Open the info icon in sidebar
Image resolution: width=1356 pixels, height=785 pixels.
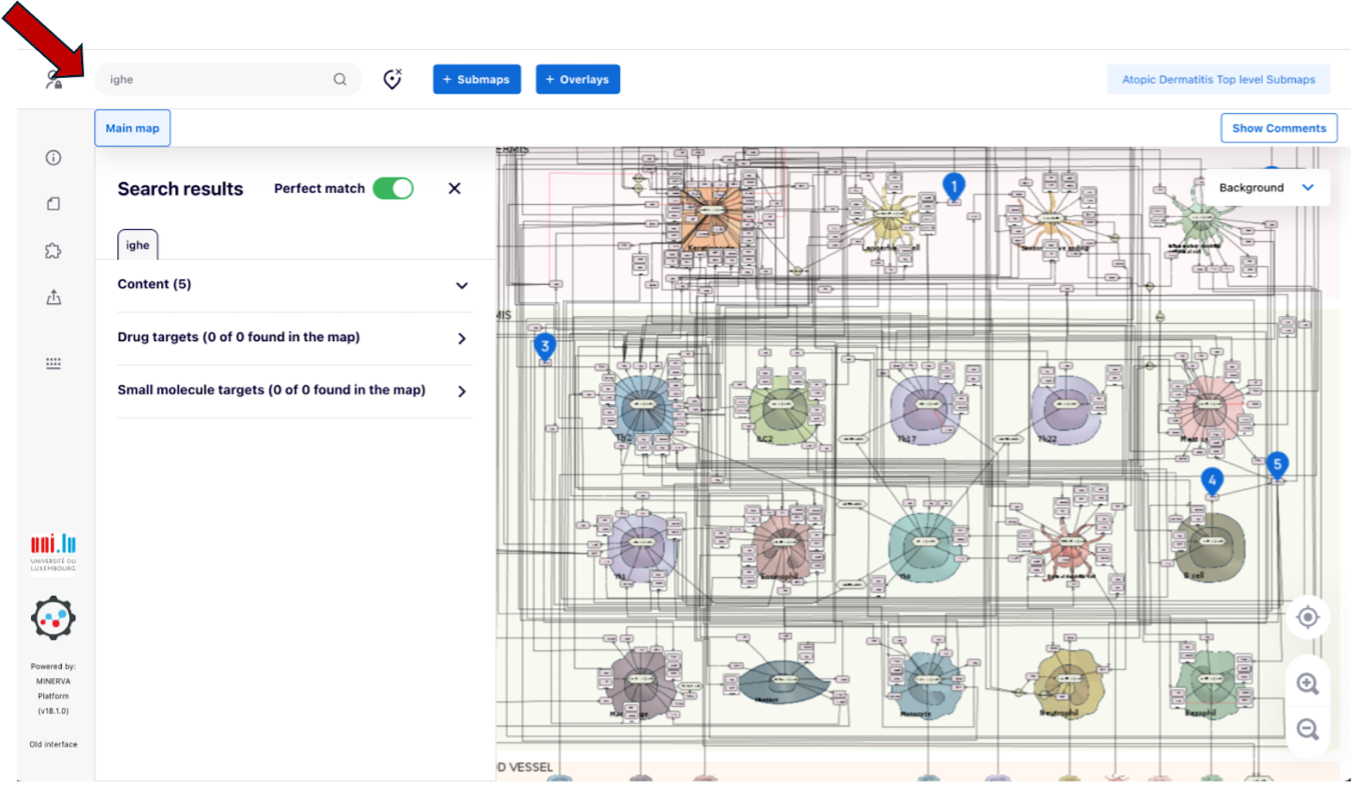[54, 158]
